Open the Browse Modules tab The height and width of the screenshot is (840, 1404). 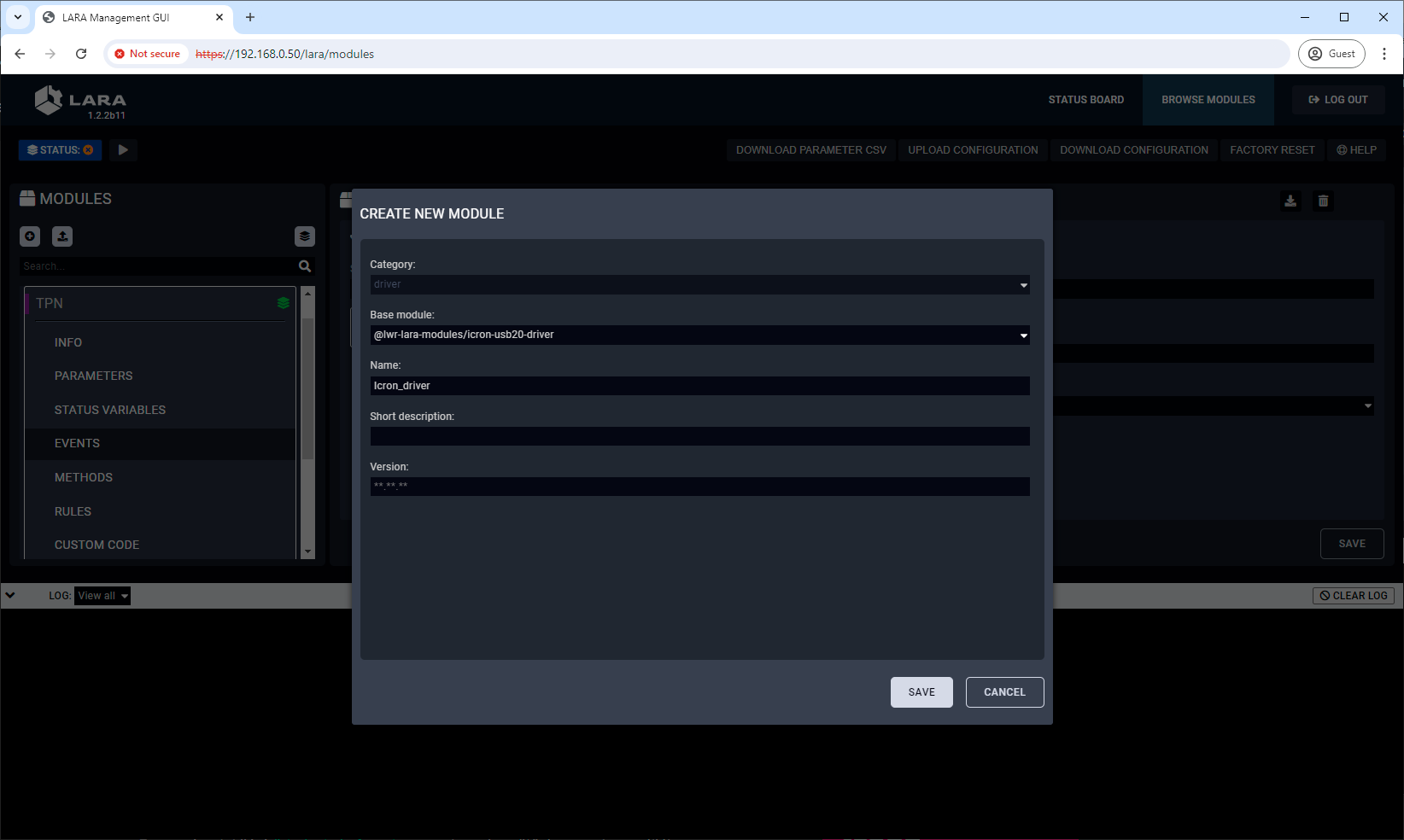(1208, 100)
